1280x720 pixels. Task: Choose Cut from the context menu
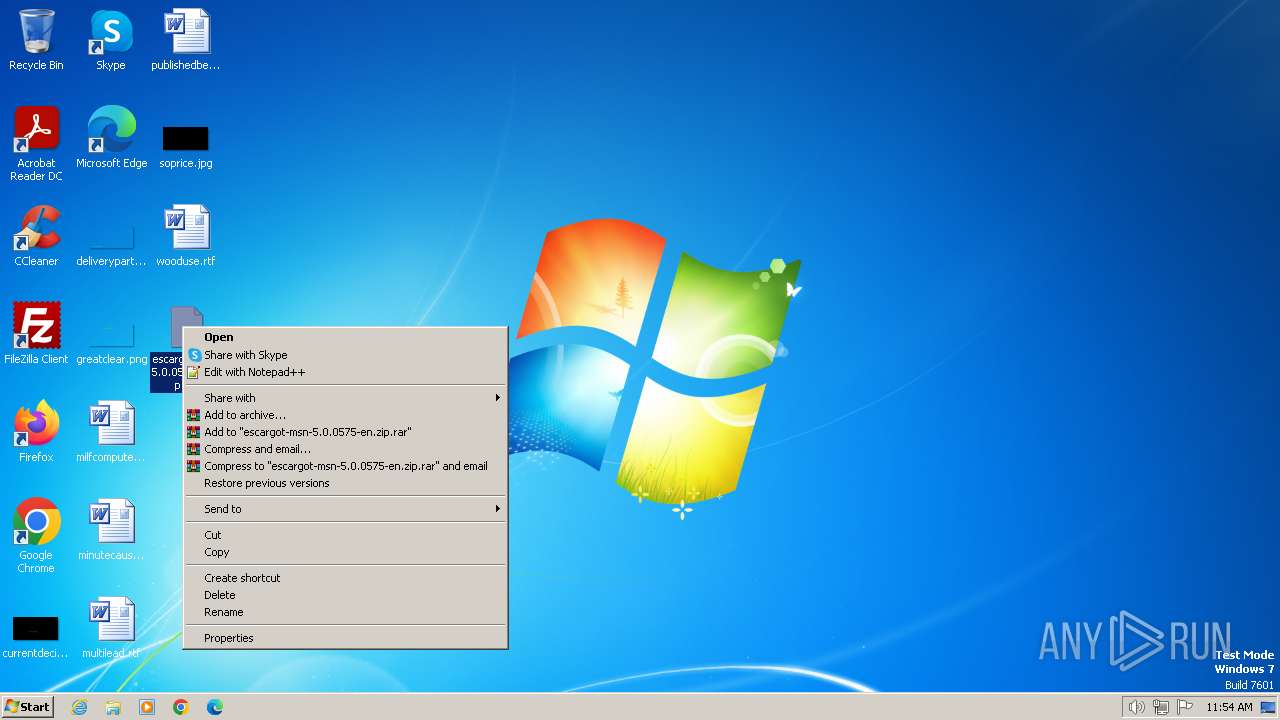[x=346, y=535]
